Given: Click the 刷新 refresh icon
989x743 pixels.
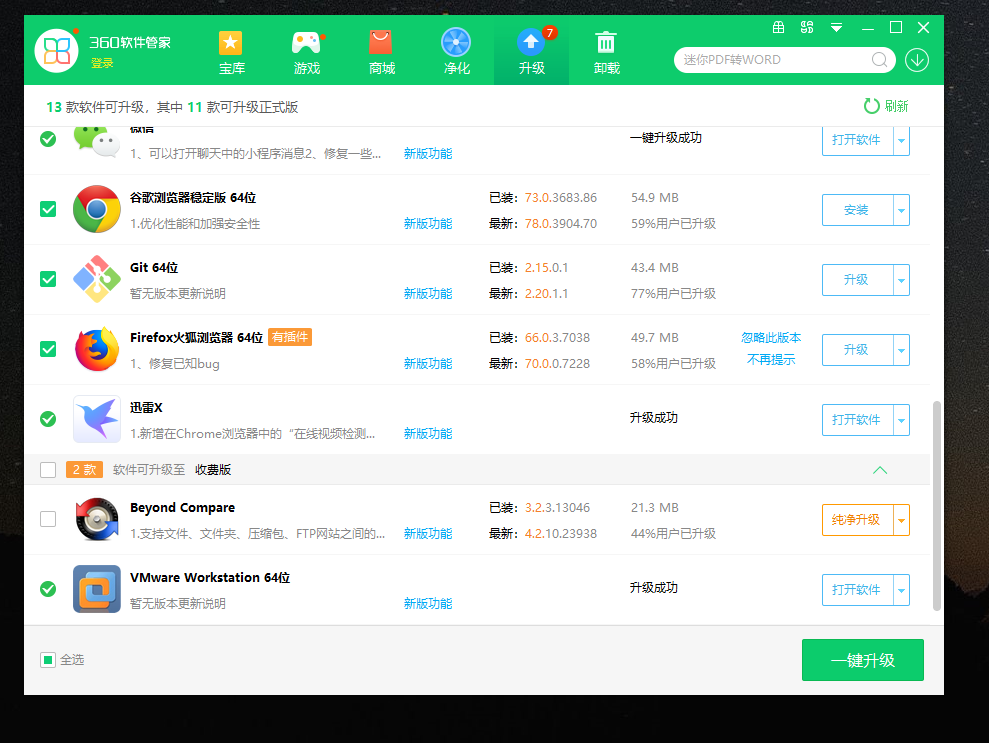Looking at the screenshot, I should [x=872, y=106].
